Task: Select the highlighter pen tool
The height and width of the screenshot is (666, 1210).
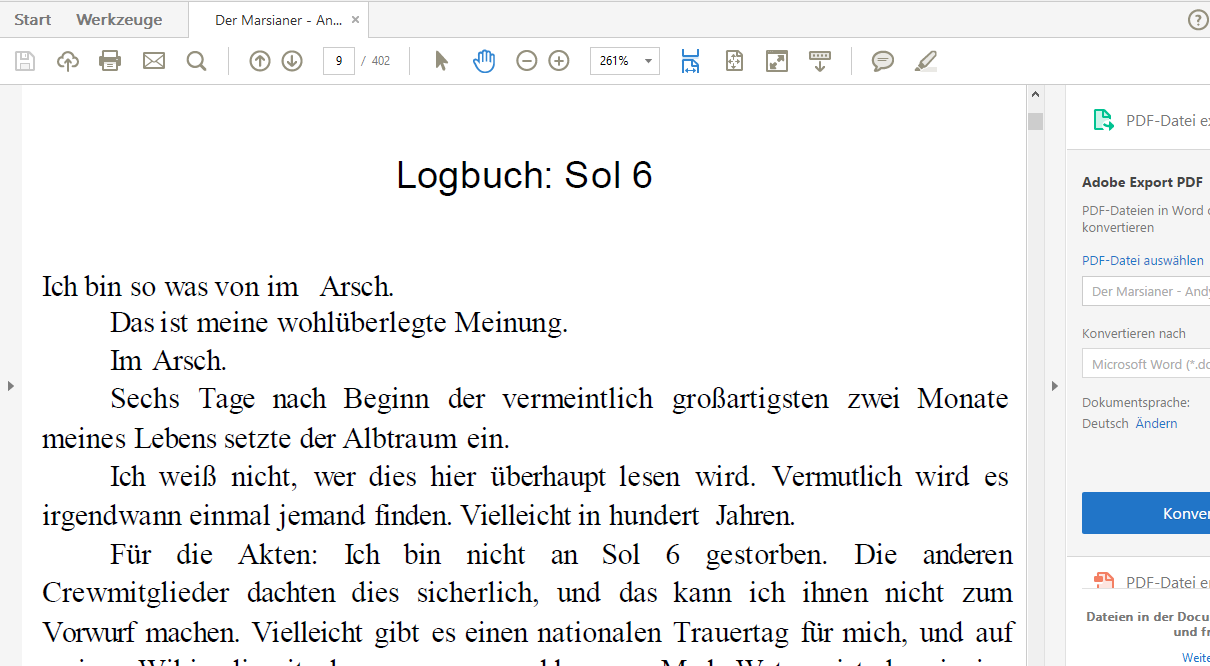Action: tap(926, 61)
